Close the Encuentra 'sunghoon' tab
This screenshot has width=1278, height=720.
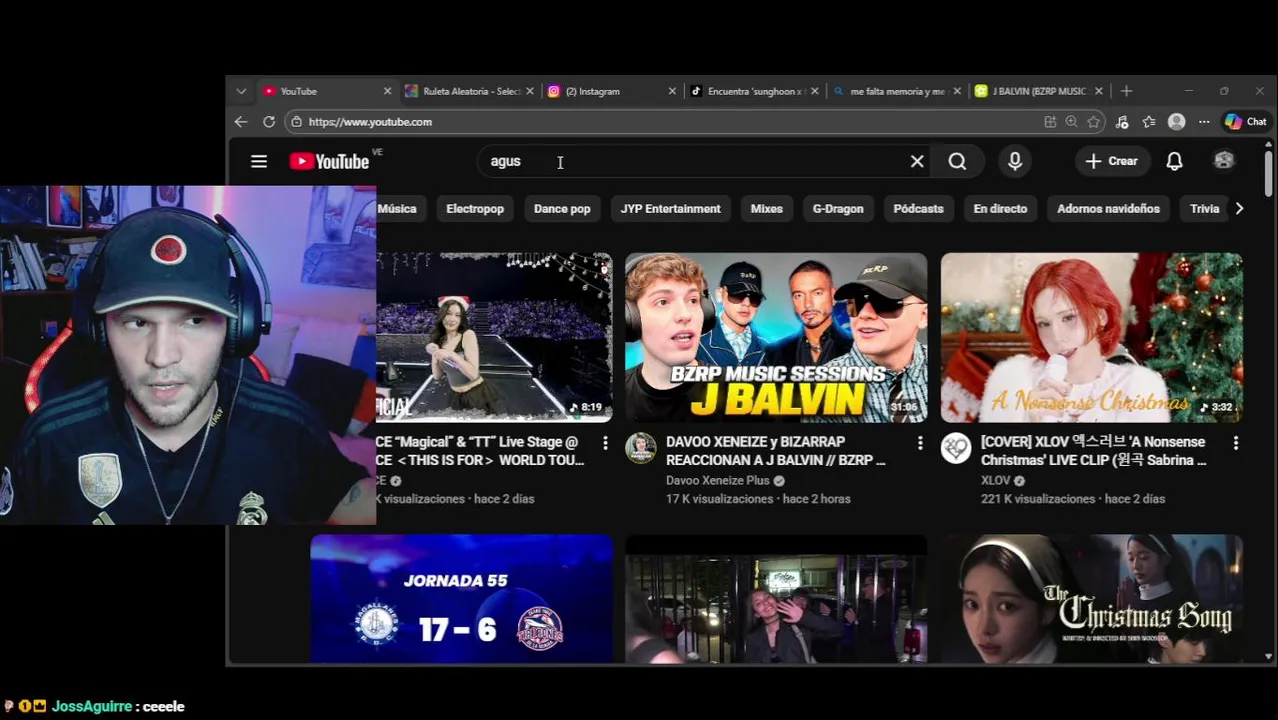[x=814, y=91]
